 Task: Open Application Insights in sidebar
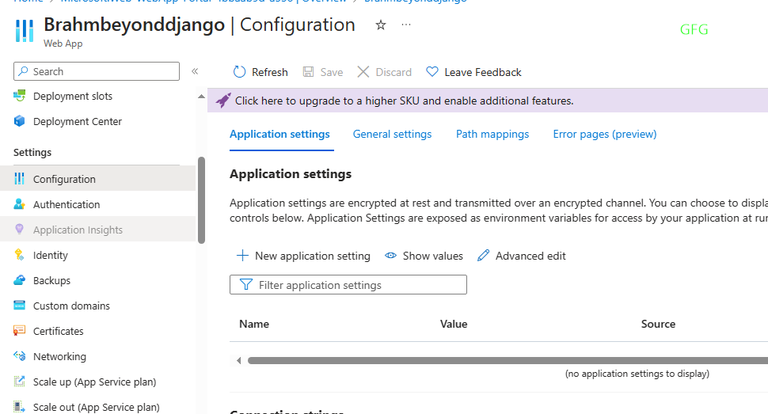point(78,230)
